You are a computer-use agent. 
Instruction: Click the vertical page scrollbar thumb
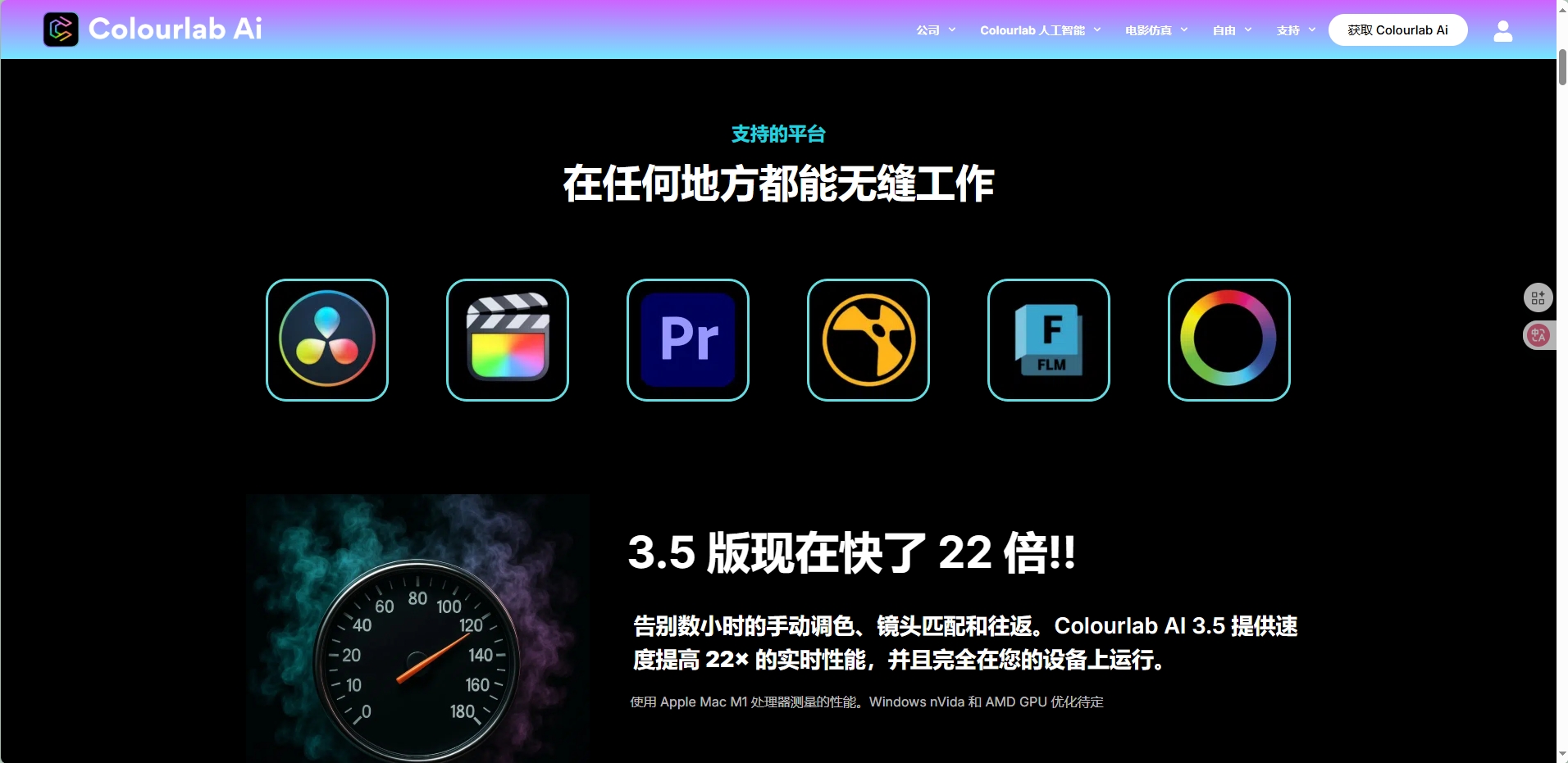1562,67
